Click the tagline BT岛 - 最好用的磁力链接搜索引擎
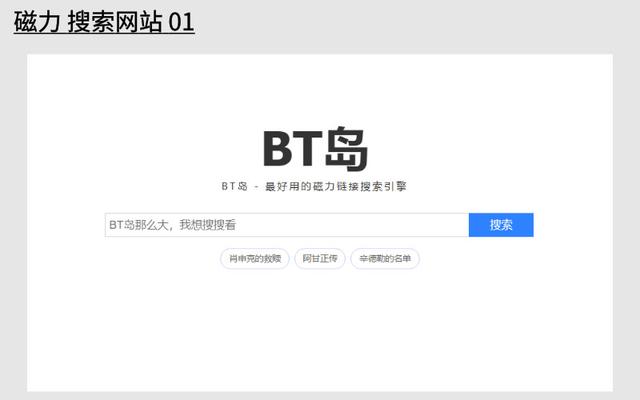Image resolution: width=640 pixels, height=400 pixels. 315,187
